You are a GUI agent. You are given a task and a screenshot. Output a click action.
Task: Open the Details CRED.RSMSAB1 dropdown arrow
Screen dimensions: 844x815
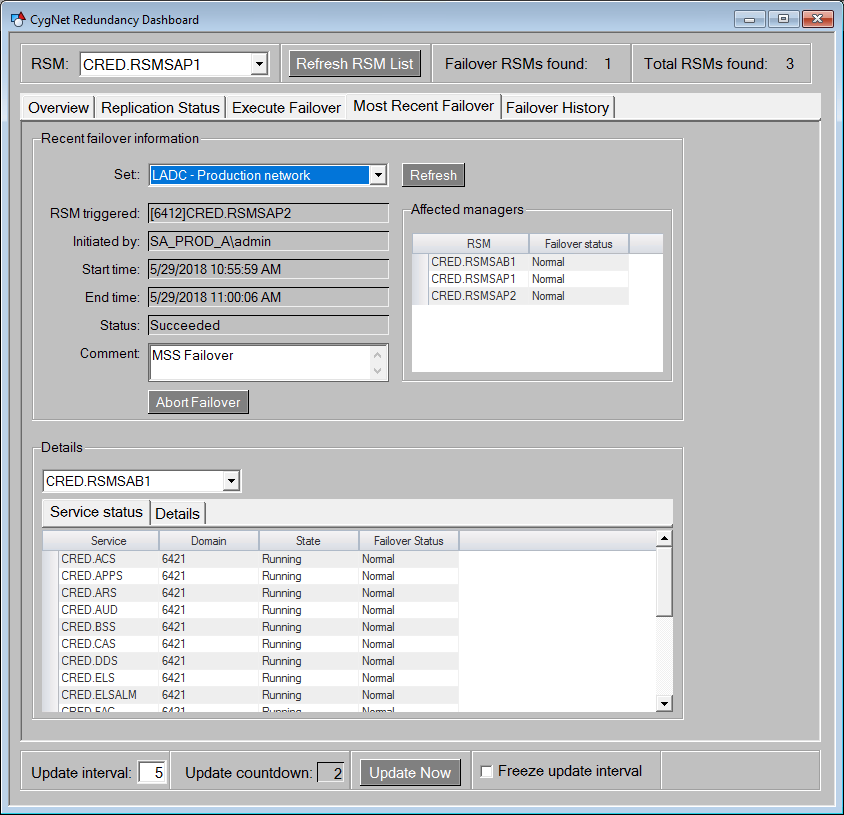pyautogui.click(x=231, y=481)
